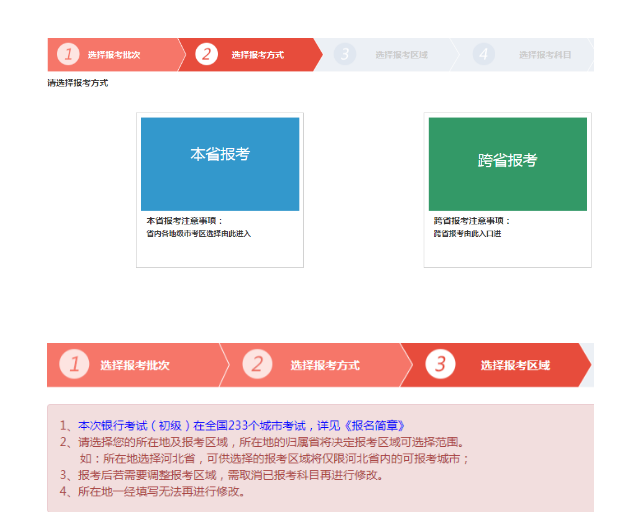This screenshot has height=526, width=623.
Task: Click the grayed number 4 step circle
Action: 484,54
